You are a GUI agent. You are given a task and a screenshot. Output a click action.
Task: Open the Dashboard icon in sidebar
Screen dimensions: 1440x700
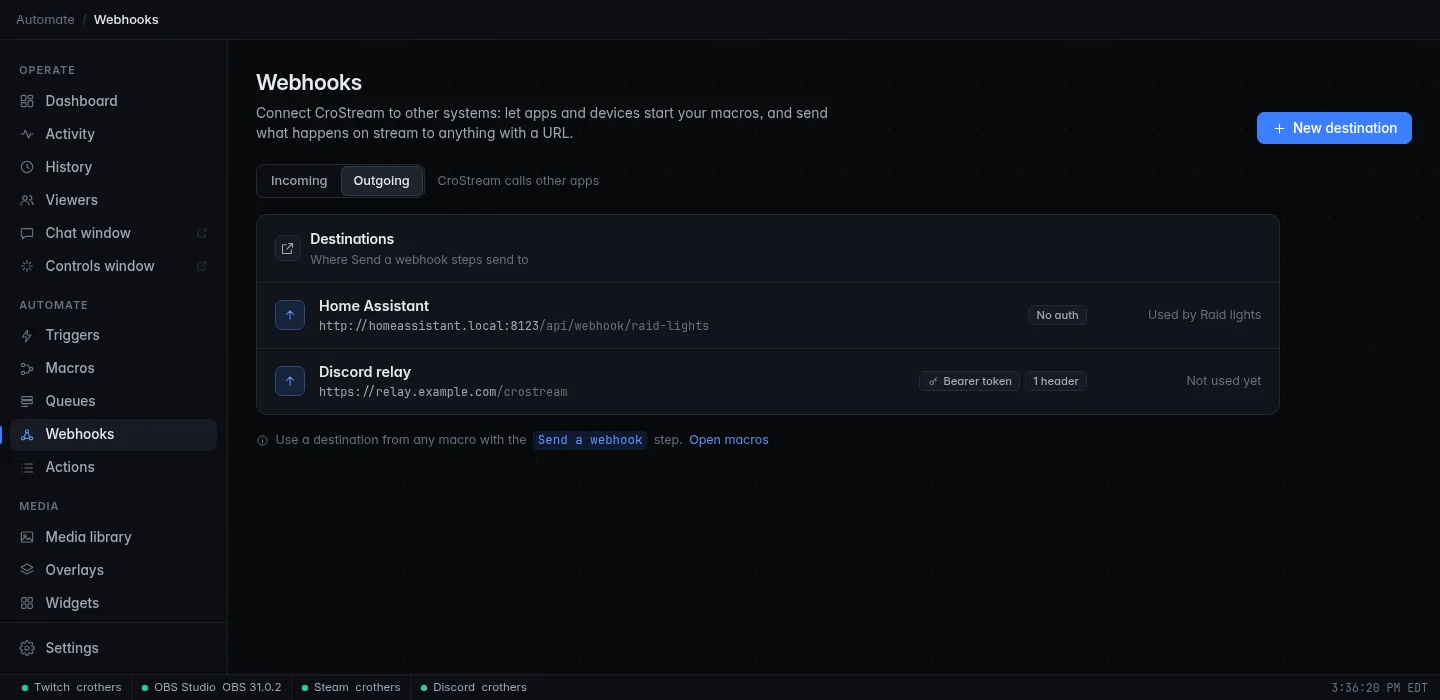27,101
